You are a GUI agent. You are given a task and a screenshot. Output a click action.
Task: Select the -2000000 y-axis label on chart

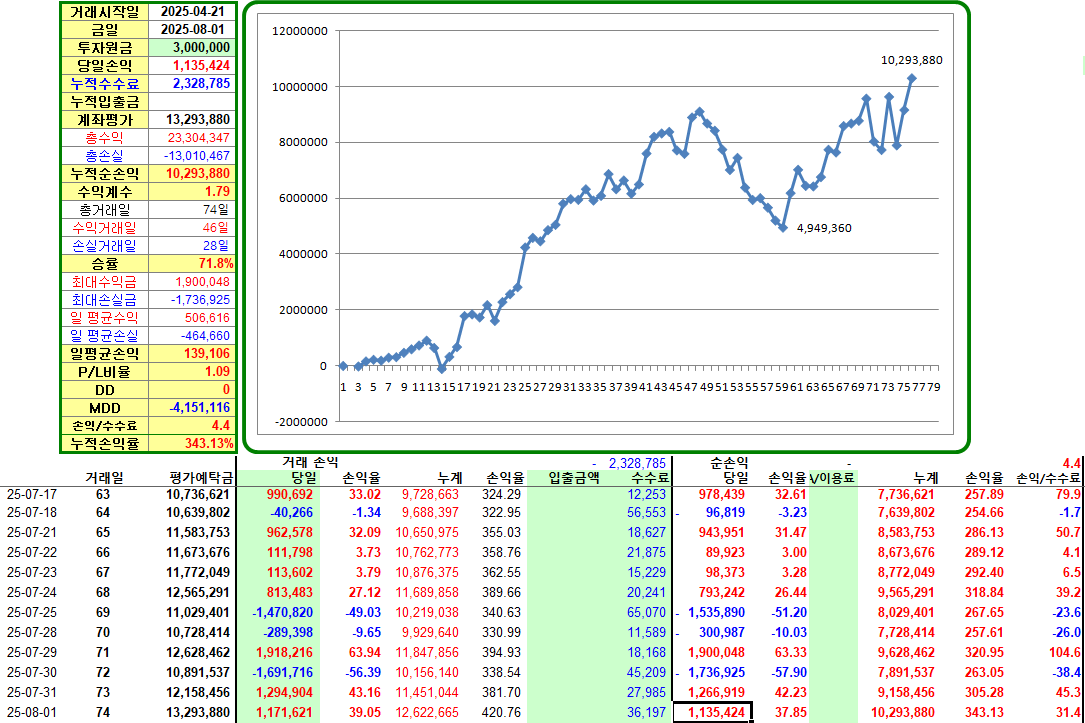tap(301, 422)
